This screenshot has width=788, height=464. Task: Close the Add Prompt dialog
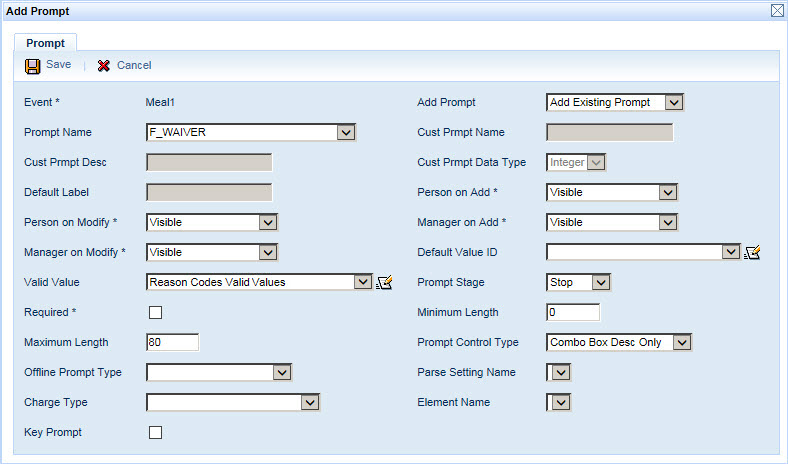pyautogui.click(x=777, y=10)
